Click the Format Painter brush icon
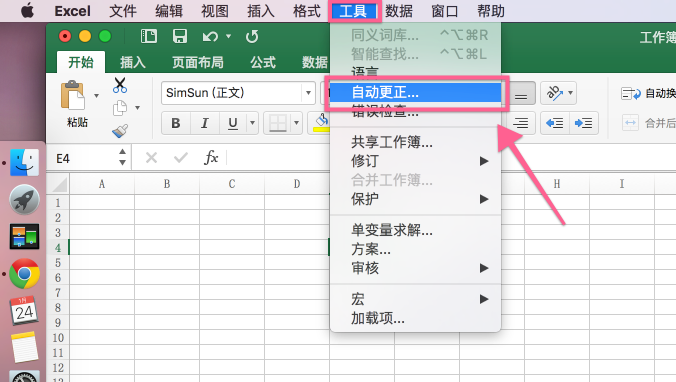This screenshot has height=382, width=676. point(120,131)
